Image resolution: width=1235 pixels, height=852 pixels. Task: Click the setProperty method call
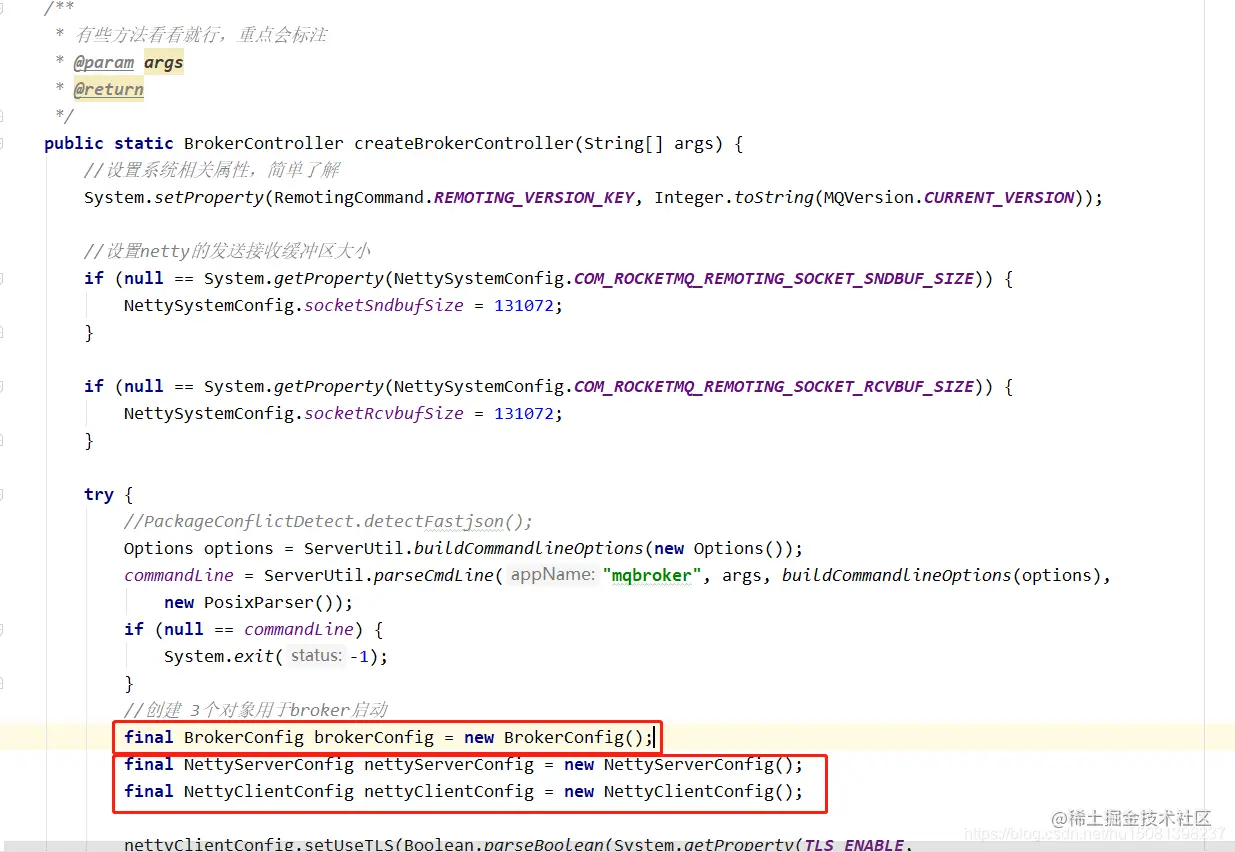209,197
